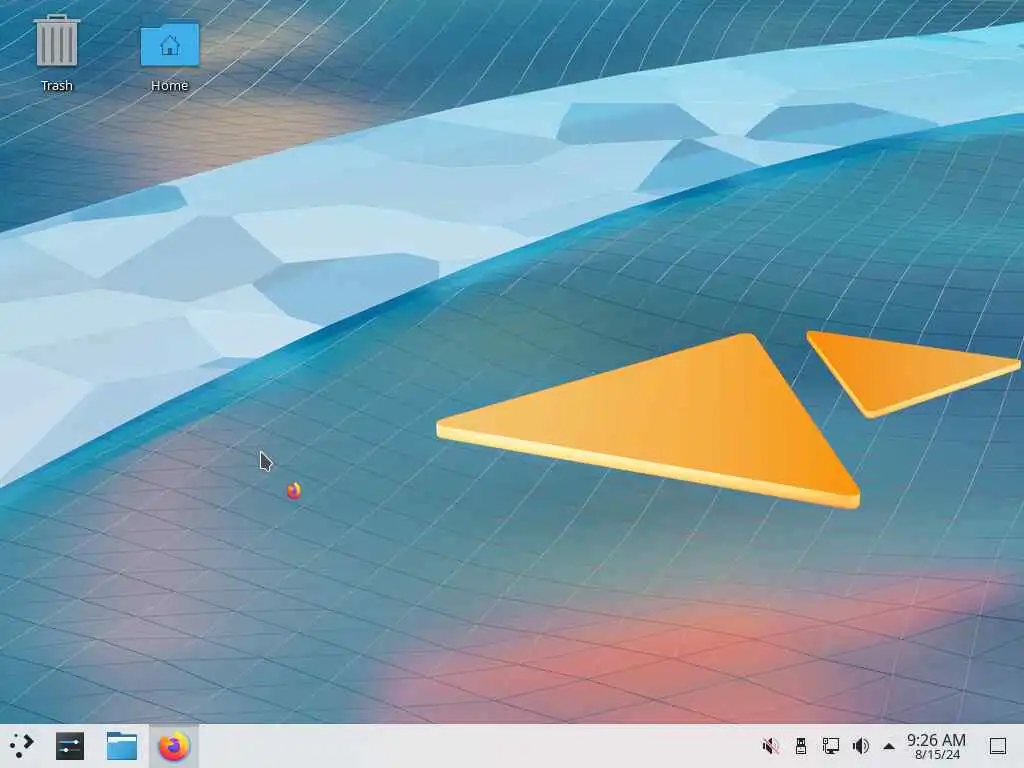Open the audio volume speaker tray icon
Screen dimensions: 1024x768
(861, 746)
